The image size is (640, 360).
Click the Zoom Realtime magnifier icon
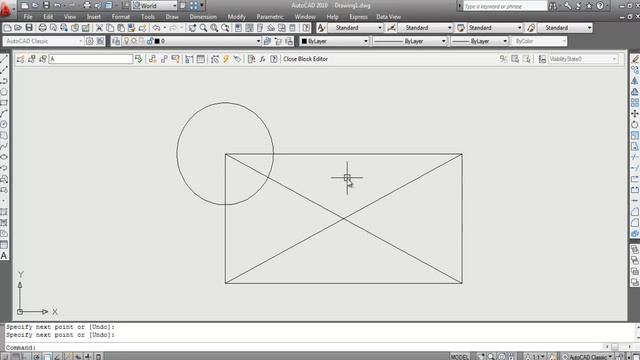tap(203, 28)
